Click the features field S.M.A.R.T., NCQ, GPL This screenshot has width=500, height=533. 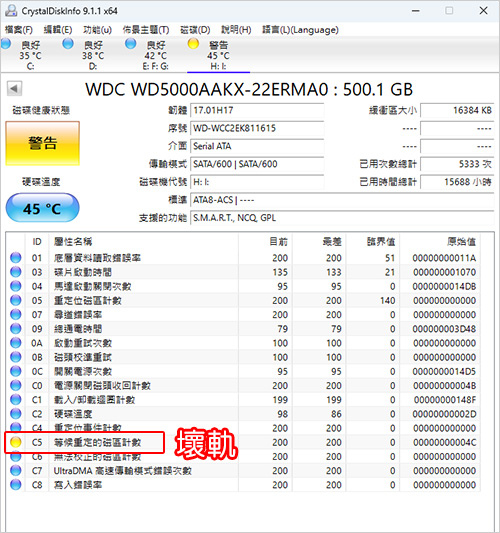click(x=342, y=218)
